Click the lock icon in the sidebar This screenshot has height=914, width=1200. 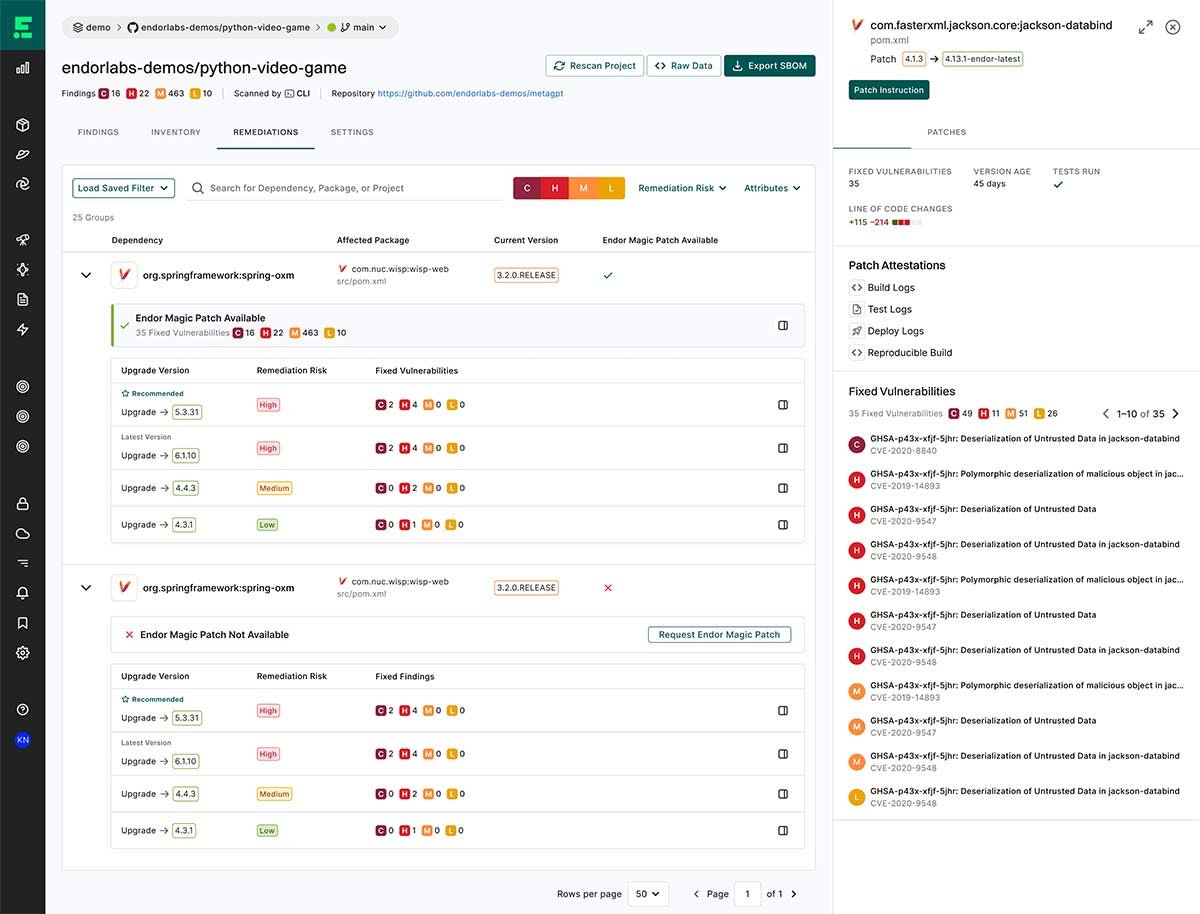tap(22, 504)
